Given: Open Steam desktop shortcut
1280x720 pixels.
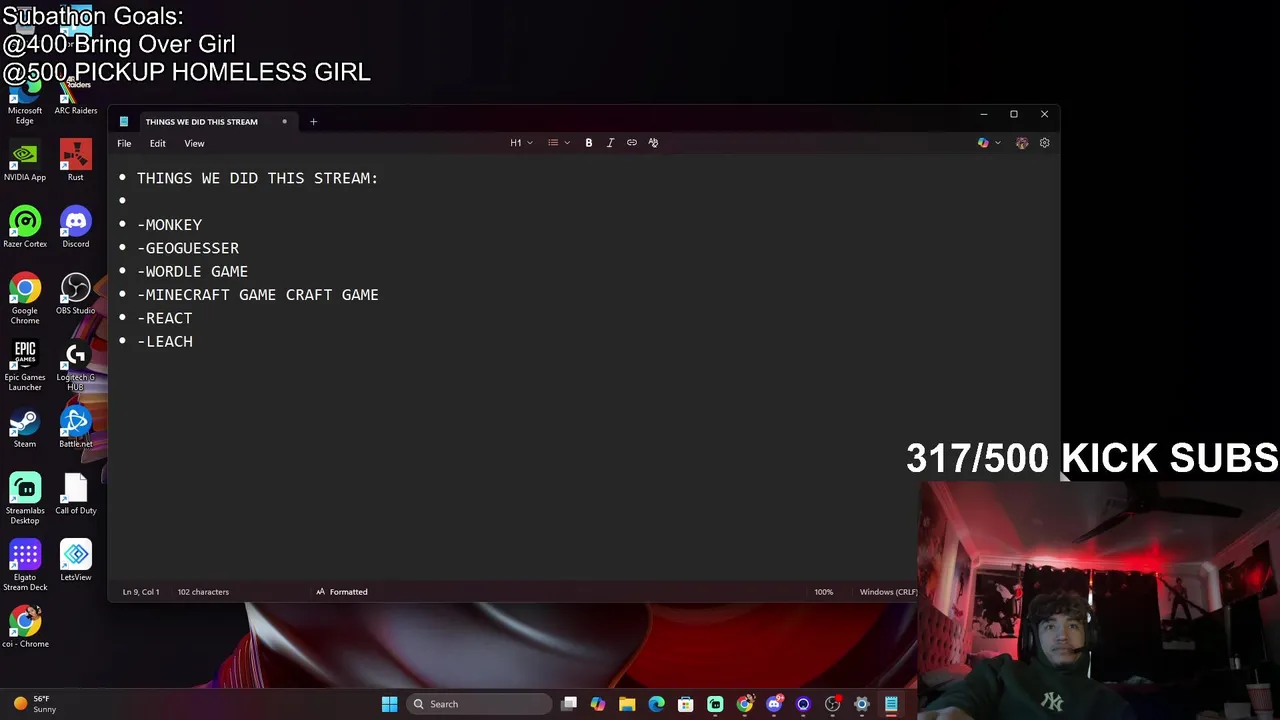Looking at the screenshot, I should (25, 428).
